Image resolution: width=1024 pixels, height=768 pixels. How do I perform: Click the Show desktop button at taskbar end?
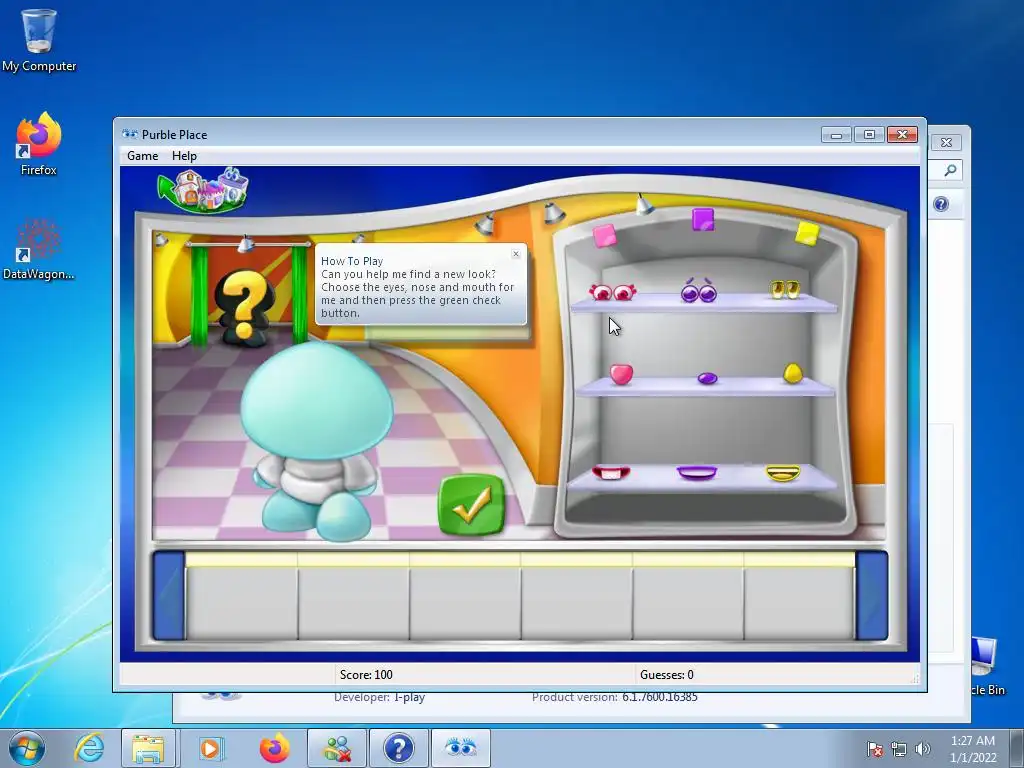click(1017, 748)
